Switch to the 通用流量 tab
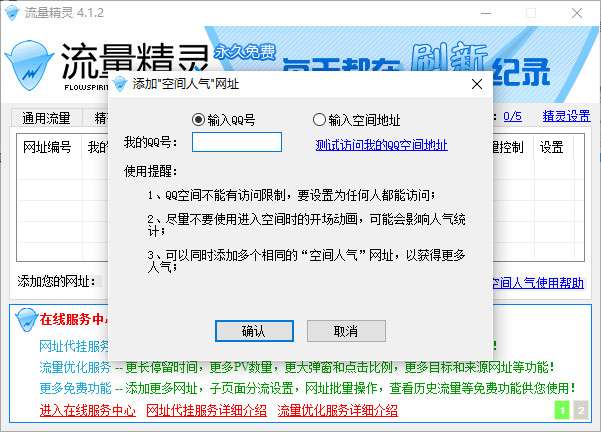The width and height of the screenshot is (601, 432). click(x=46, y=118)
